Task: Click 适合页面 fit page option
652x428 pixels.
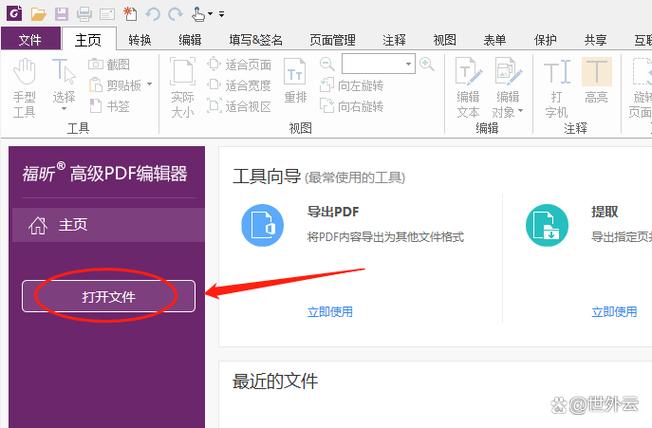Action: click(x=239, y=64)
